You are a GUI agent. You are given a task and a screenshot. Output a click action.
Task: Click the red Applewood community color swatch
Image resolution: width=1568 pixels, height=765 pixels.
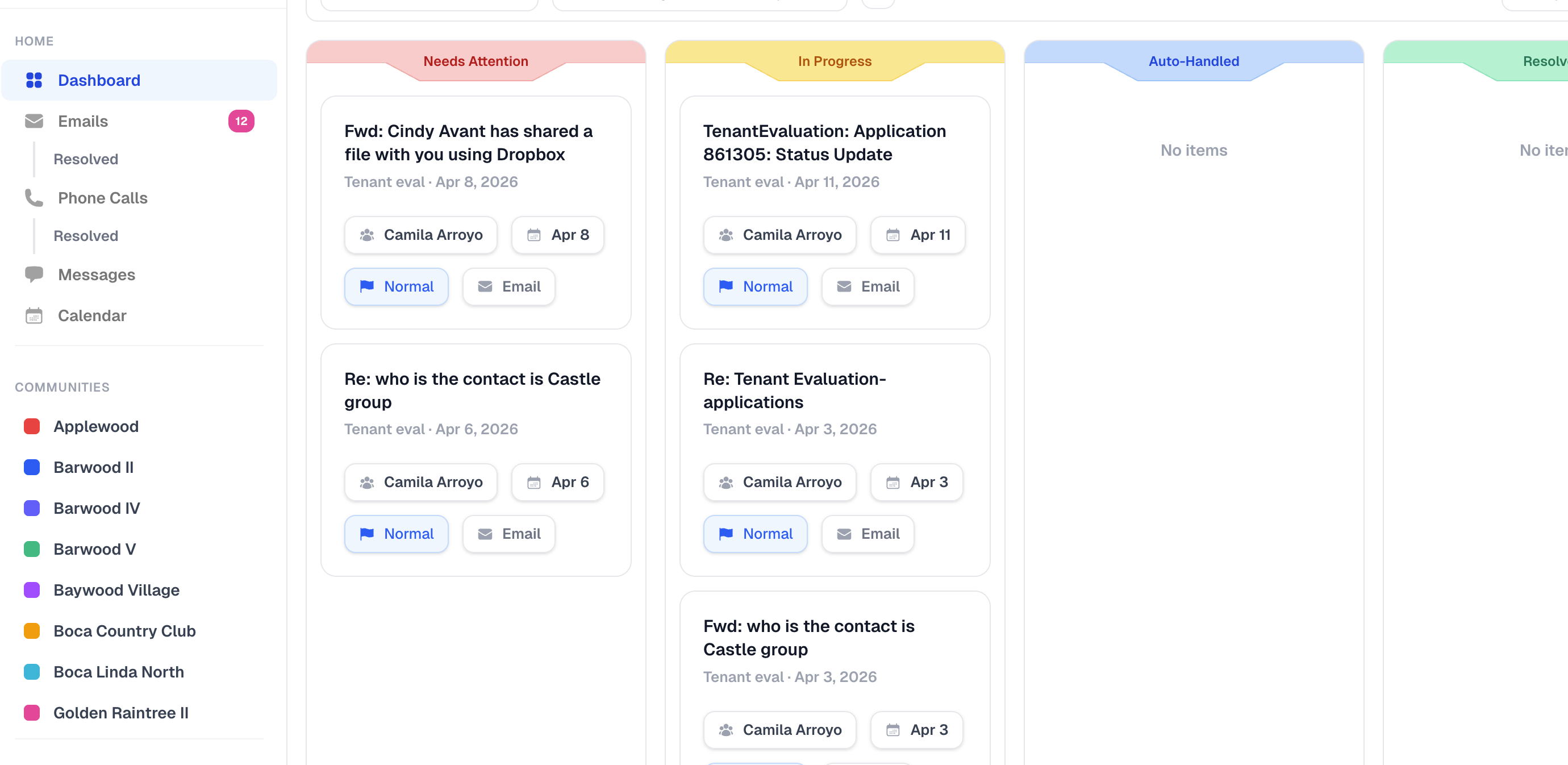[32, 426]
